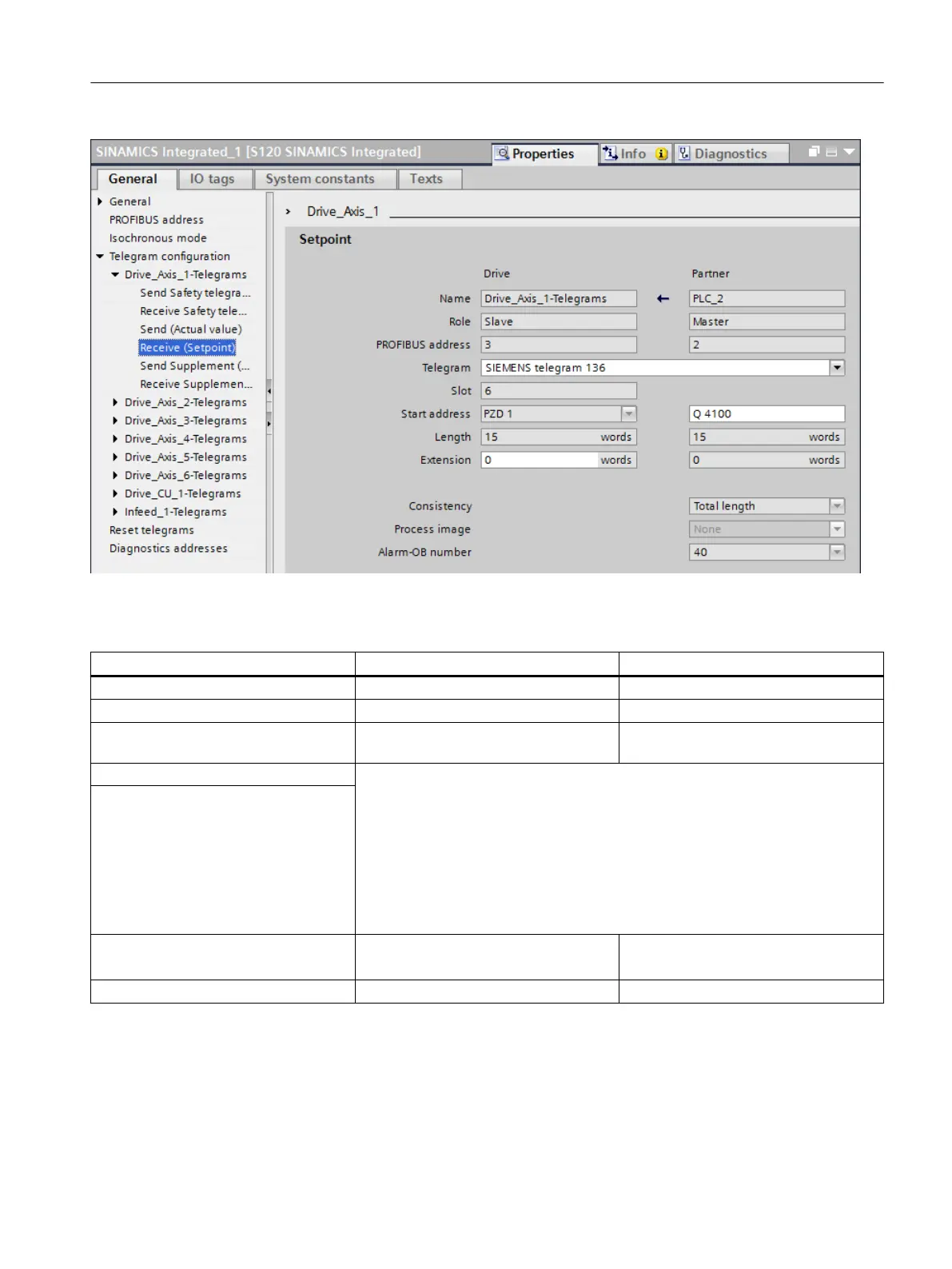Select Send Safety telegram entry
The width and height of the screenshot is (952, 1269).
click(196, 293)
